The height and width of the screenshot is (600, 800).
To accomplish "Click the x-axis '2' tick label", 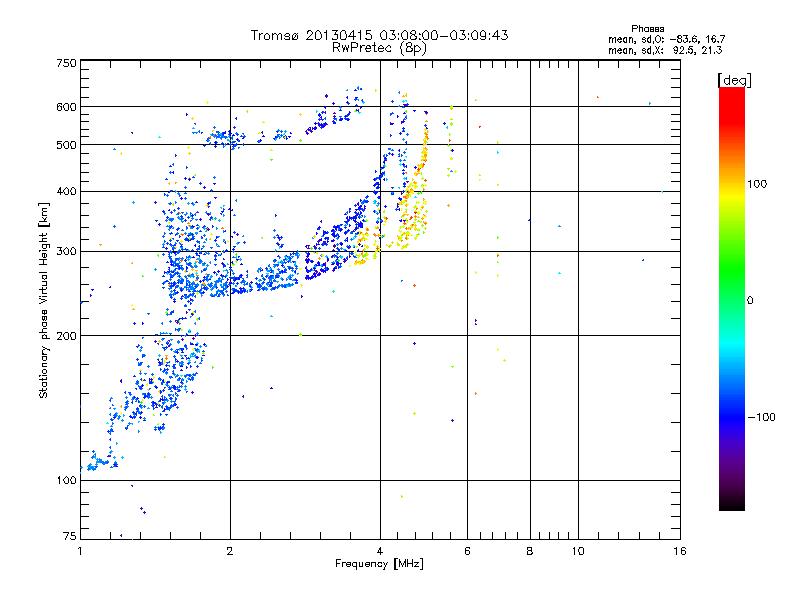I will point(230,551).
